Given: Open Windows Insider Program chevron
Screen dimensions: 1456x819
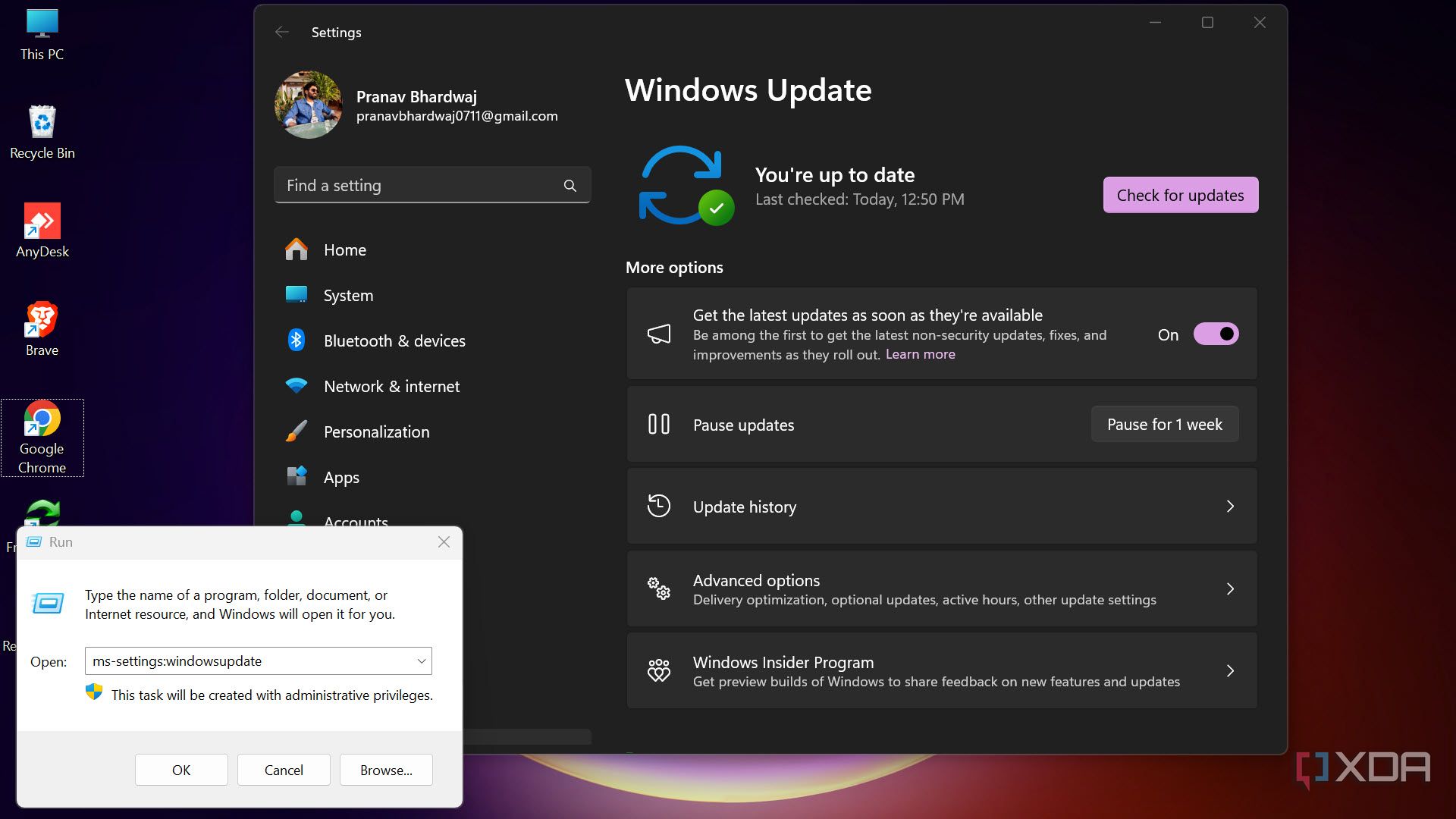Looking at the screenshot, I should [x=1230, y=670].
